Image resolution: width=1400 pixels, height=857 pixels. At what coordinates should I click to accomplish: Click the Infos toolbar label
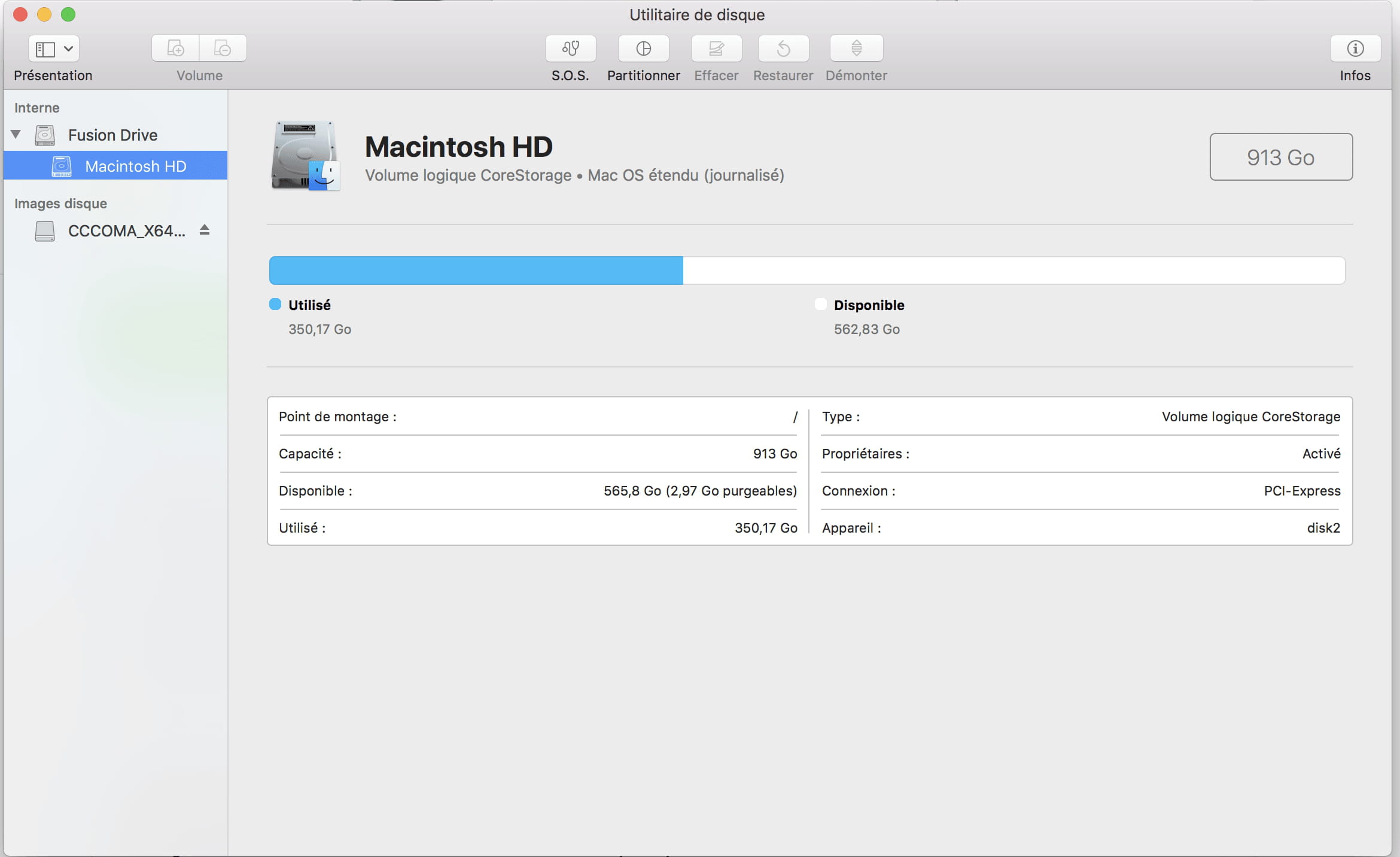(x=1355, y=75)
